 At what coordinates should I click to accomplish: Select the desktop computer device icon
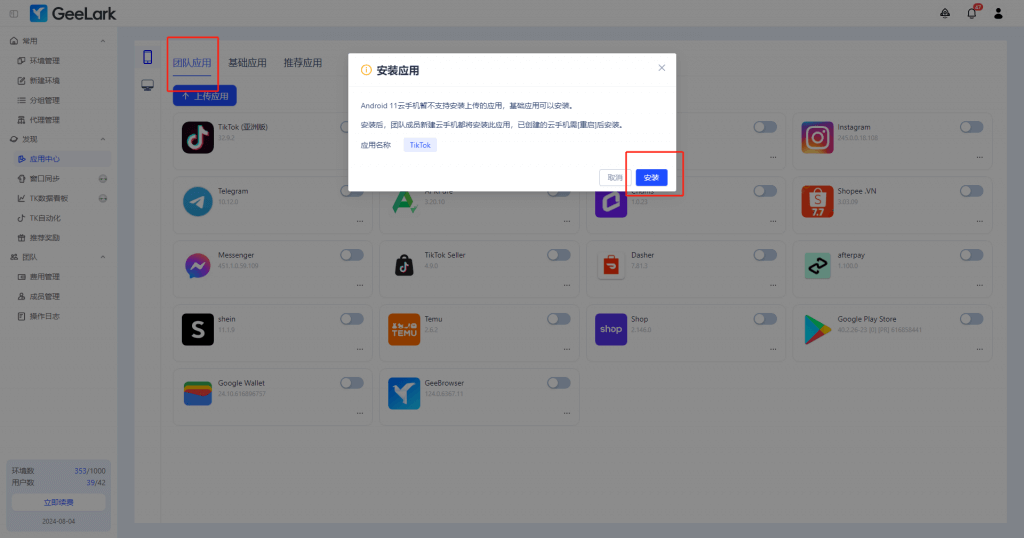tap(148, 85)
